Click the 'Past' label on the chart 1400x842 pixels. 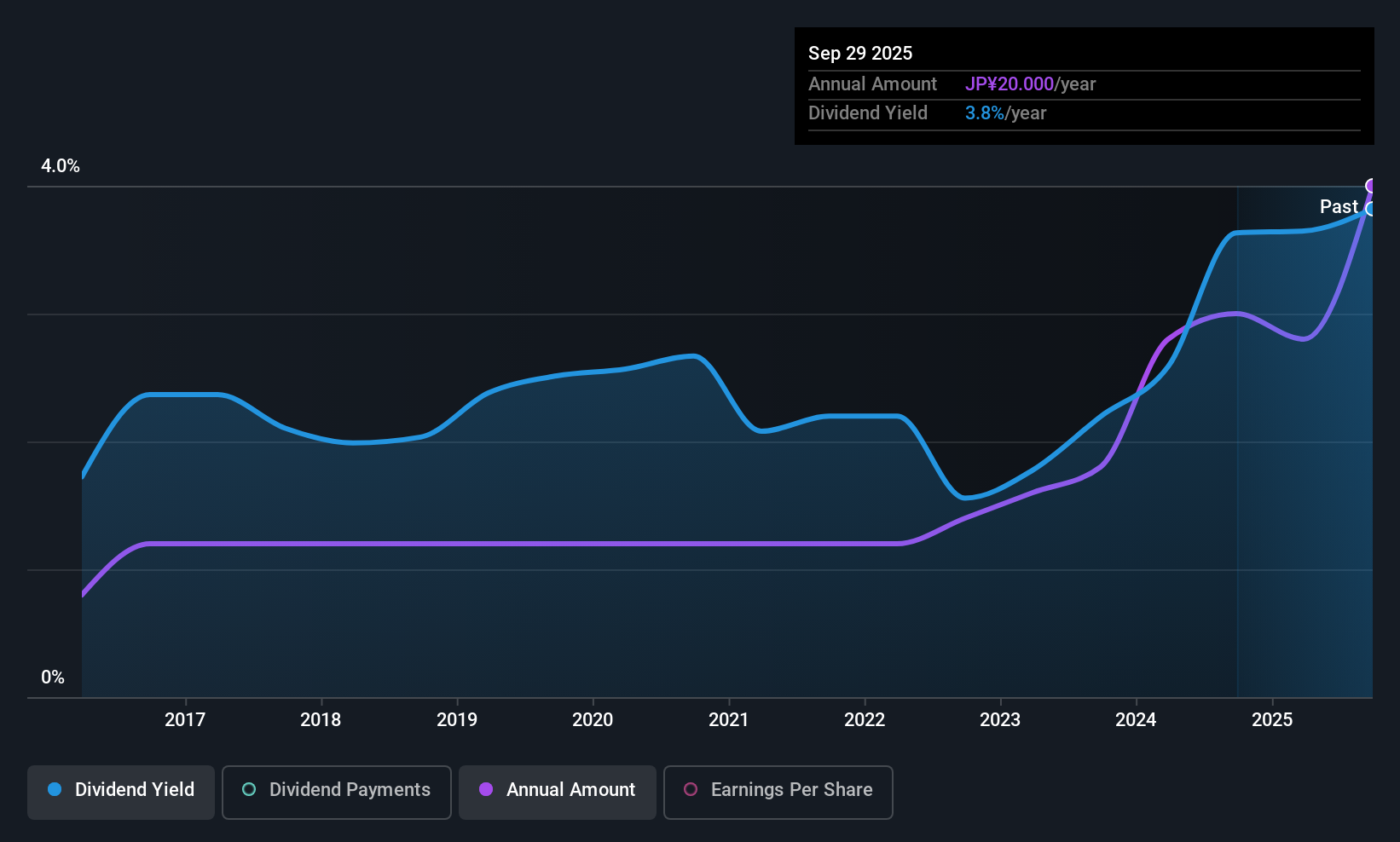pyautogui.click(x=1338, y=207)
